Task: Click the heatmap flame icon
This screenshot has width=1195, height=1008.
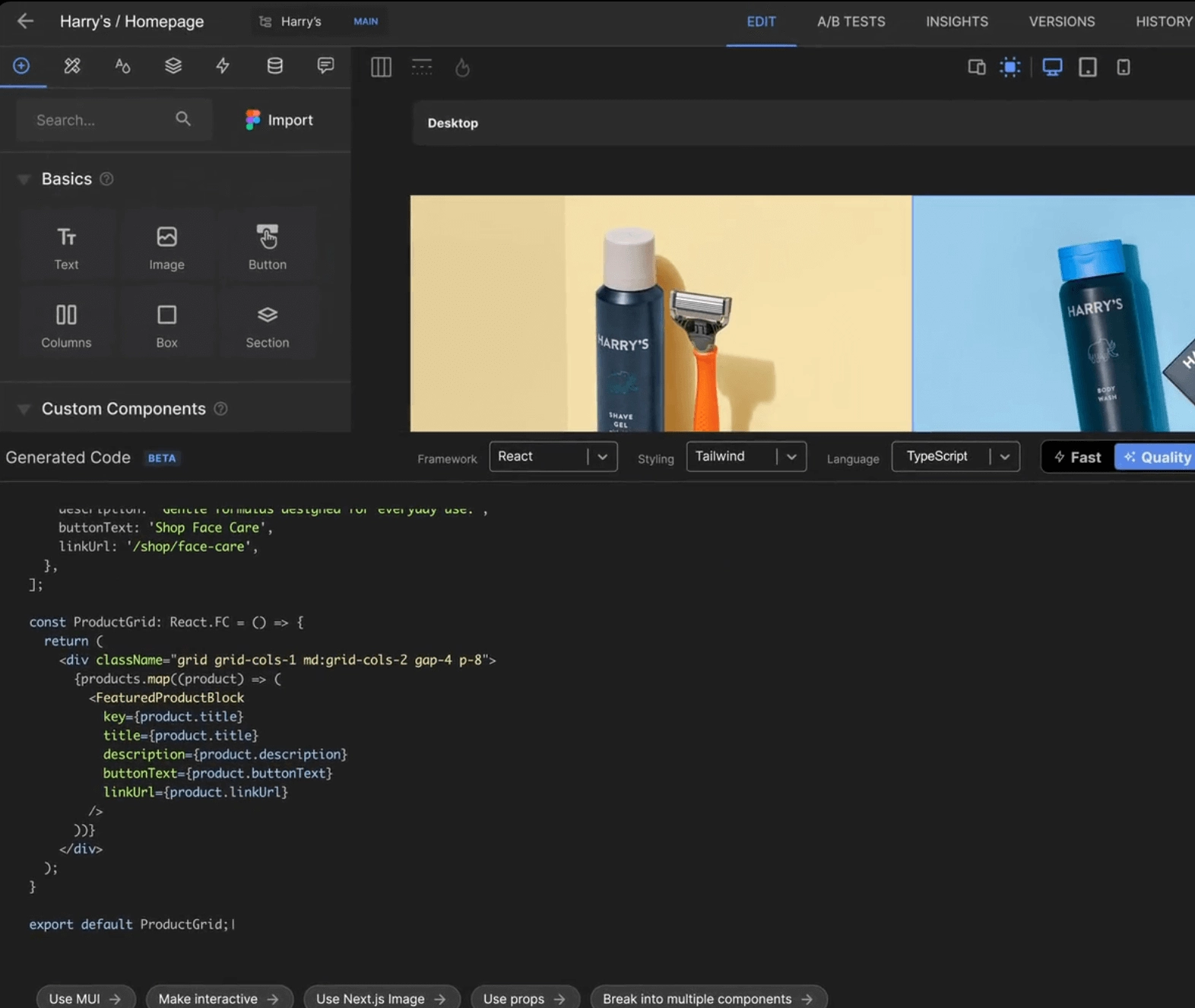Action: coord(462,68)
